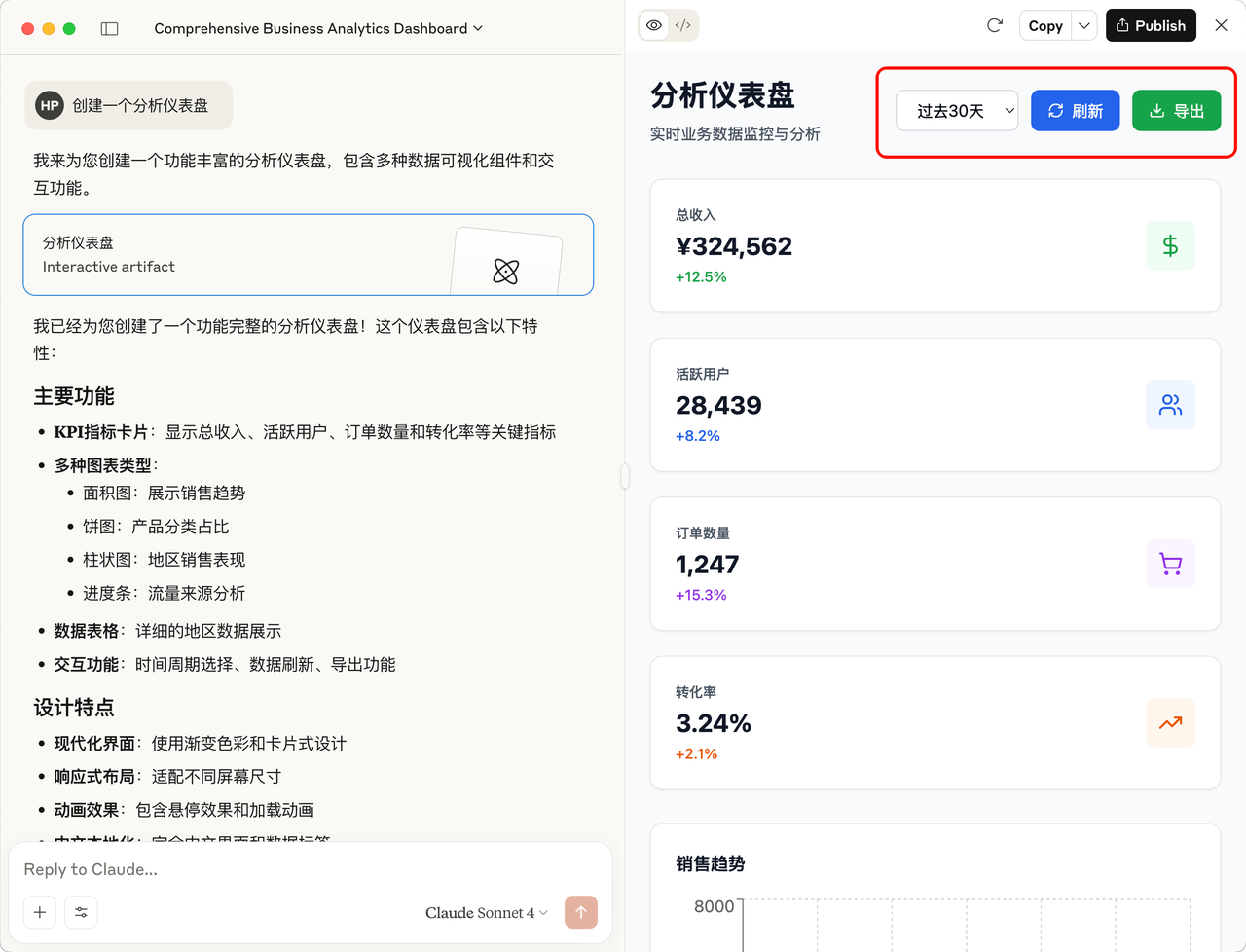Click the green 导出 button
Screen dimensions: 1246x952
1177,111
